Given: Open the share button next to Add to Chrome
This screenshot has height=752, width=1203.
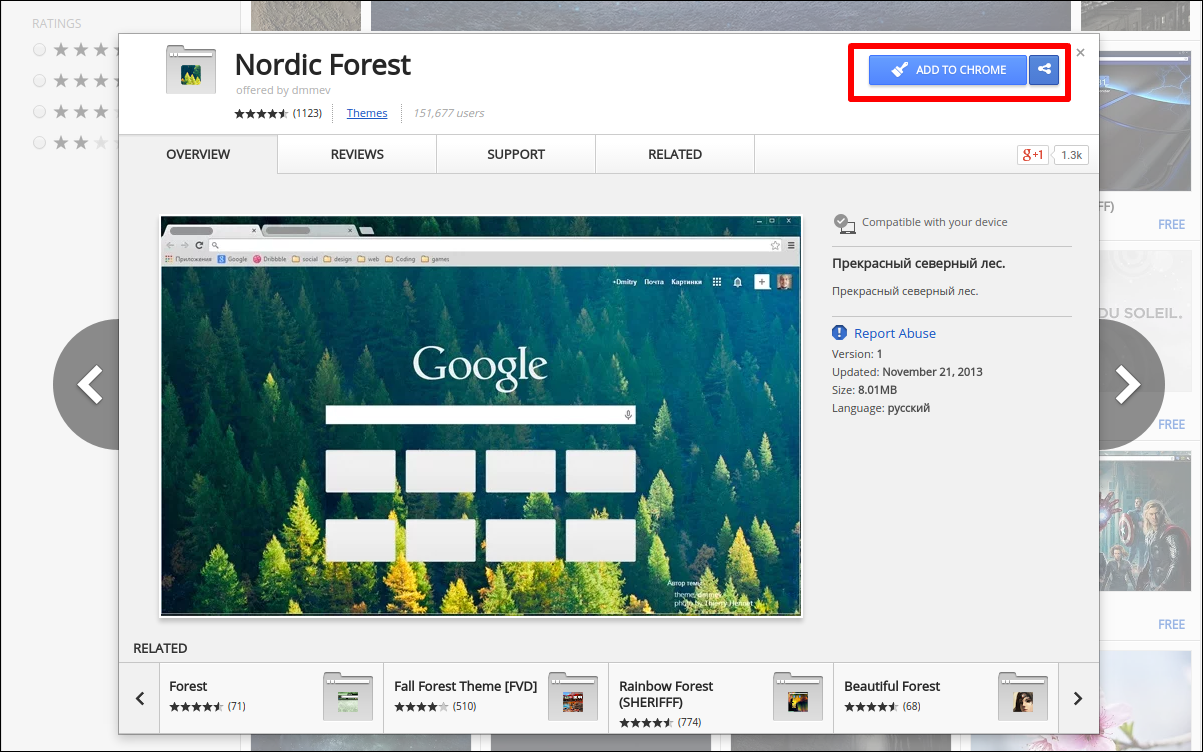Looking at the screenshot, I should click(x=1044, y=70).
